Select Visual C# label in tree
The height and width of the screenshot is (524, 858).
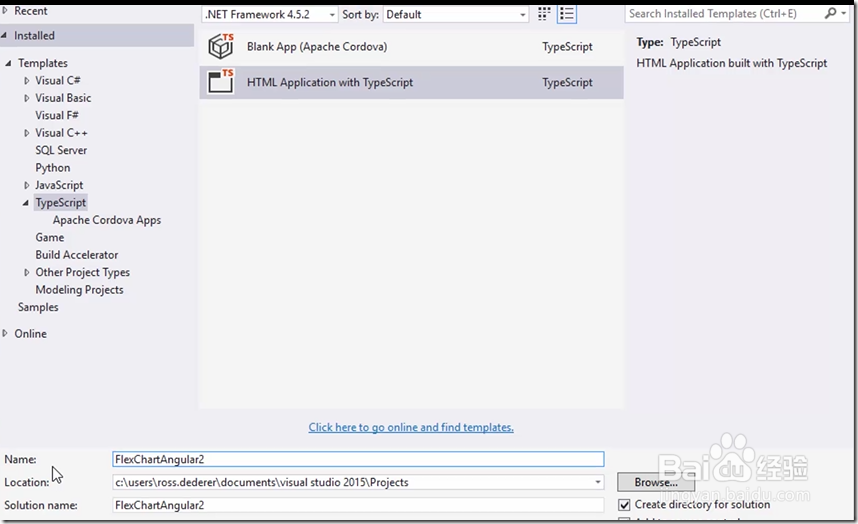click(x=58, y=80)
